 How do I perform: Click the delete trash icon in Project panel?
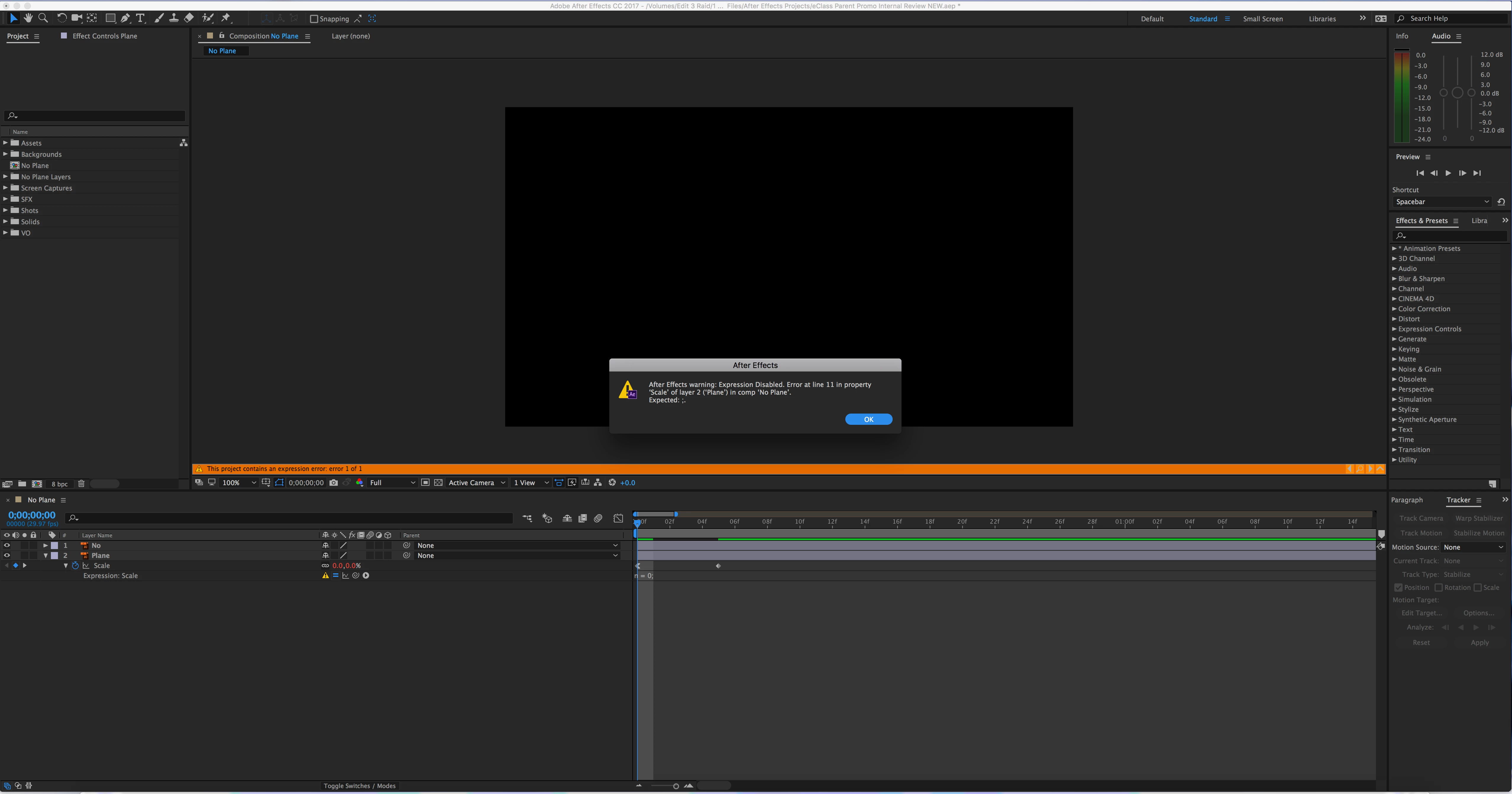[82, 484]
